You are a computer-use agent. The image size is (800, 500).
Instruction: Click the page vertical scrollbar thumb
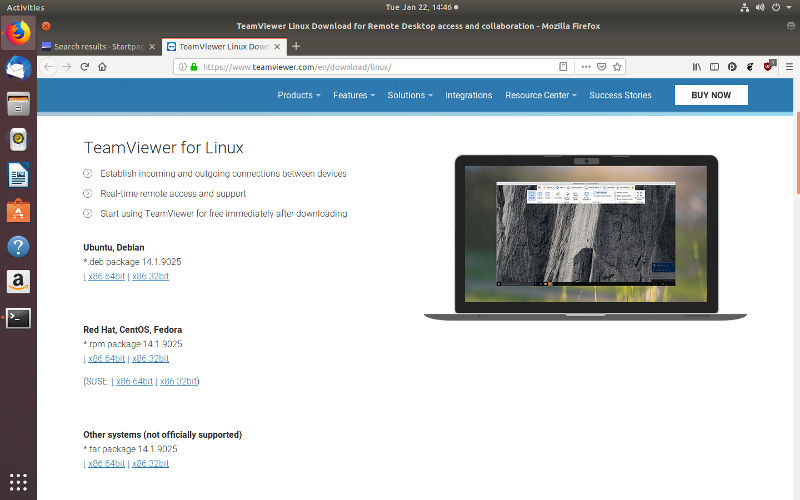797,153
